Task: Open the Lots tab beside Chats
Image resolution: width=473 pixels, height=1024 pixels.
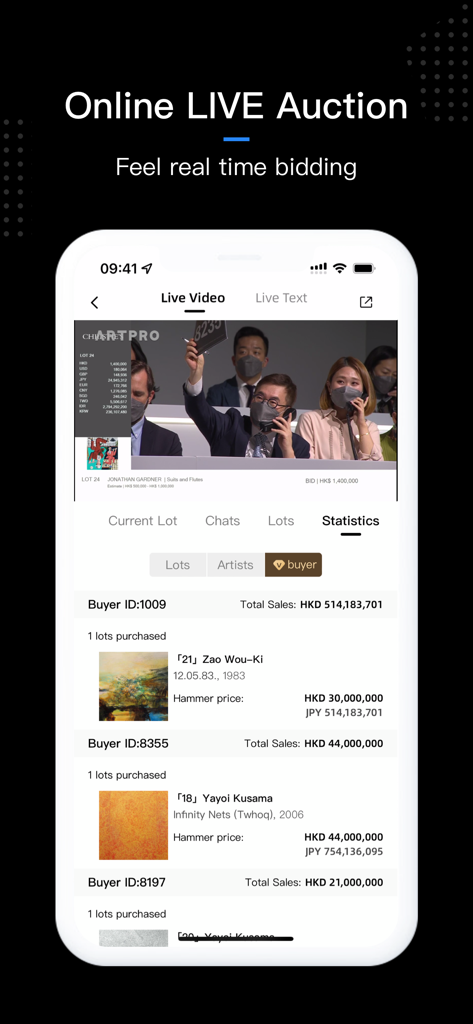Action: 281,520
